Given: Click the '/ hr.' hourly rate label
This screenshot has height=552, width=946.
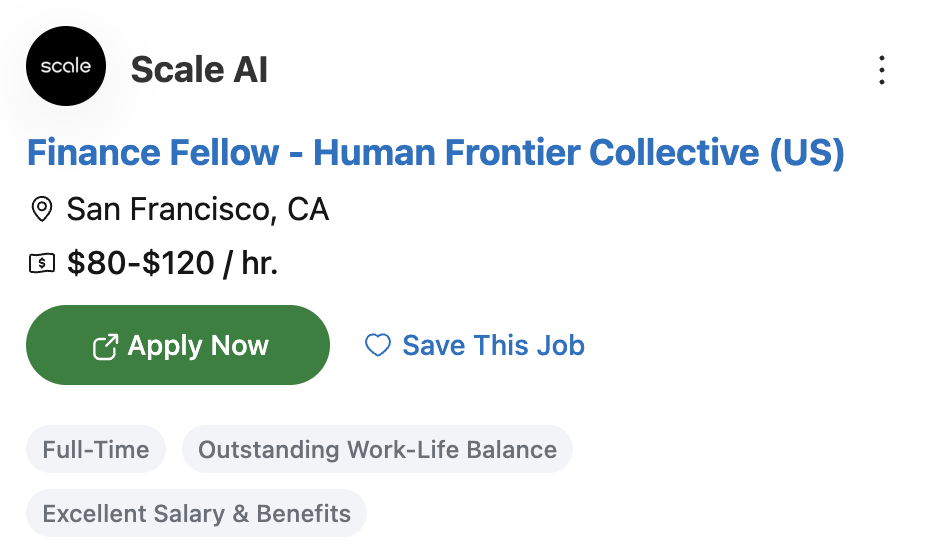Looking at the screenshot, I should point(251,264).
